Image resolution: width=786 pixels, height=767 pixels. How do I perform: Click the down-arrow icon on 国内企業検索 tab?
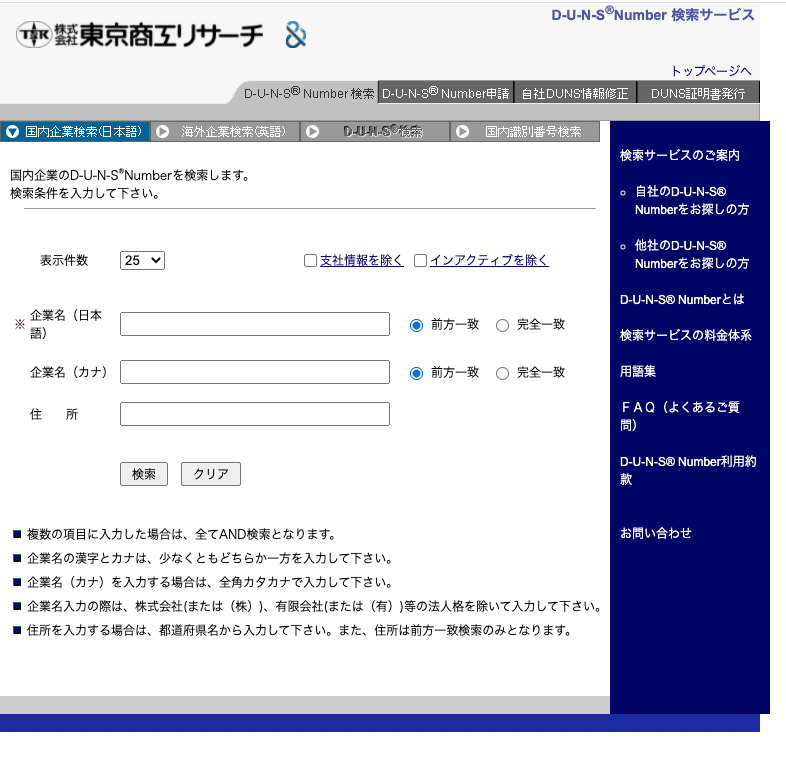pos(13,131)
